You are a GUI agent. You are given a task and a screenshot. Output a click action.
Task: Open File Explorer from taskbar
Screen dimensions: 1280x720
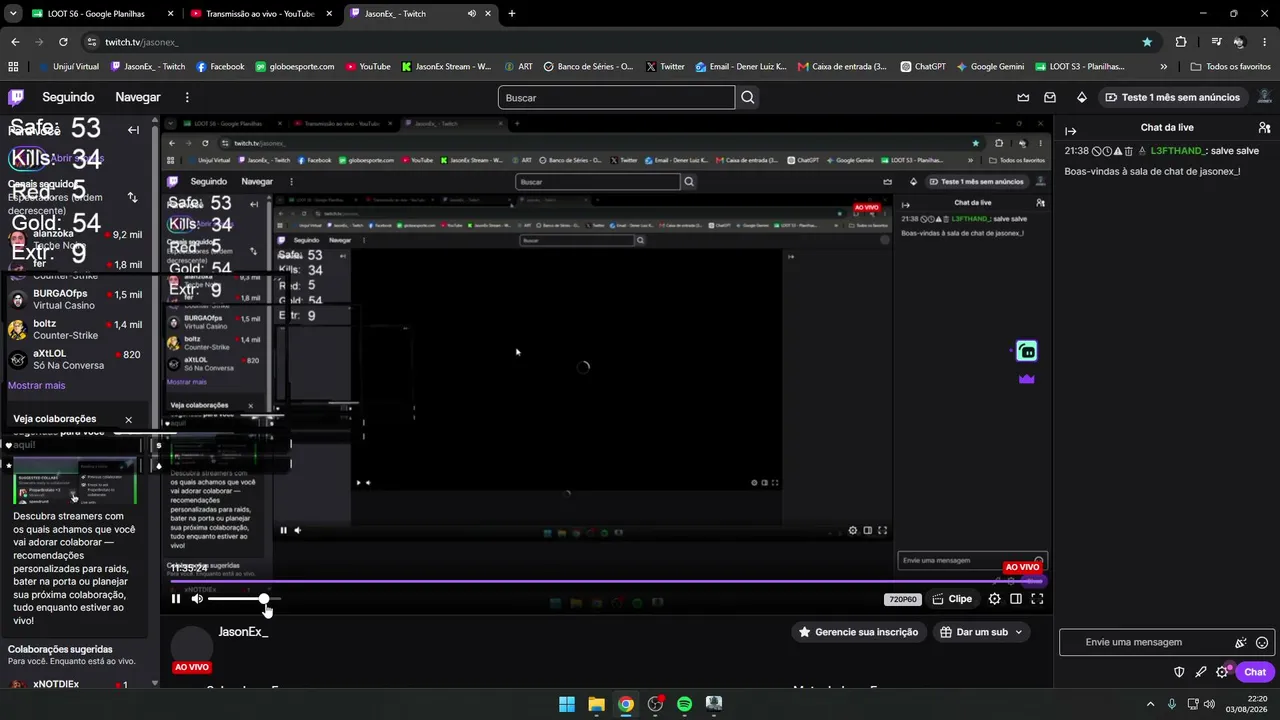[x=596, y=704]
